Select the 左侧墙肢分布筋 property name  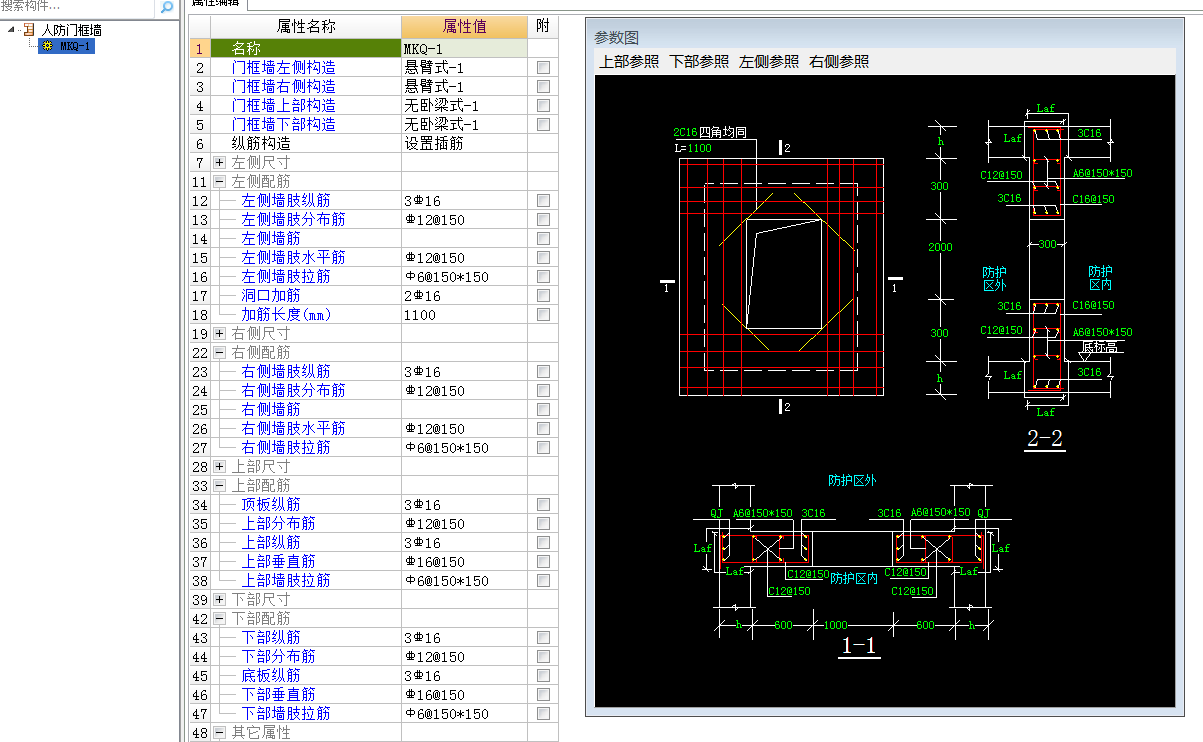pos(293,219)
